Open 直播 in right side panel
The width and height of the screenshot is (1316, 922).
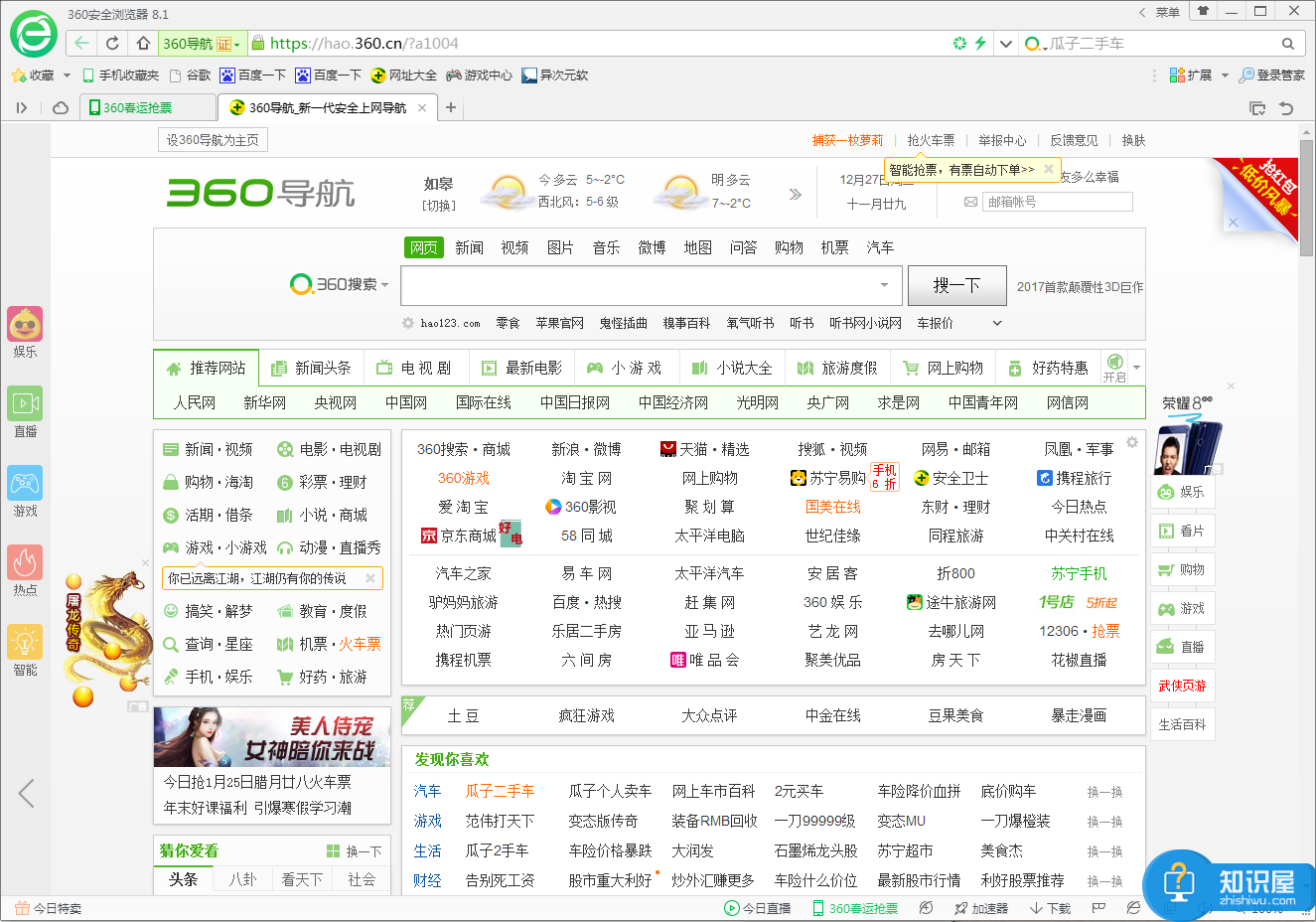tap(1182, 647)
